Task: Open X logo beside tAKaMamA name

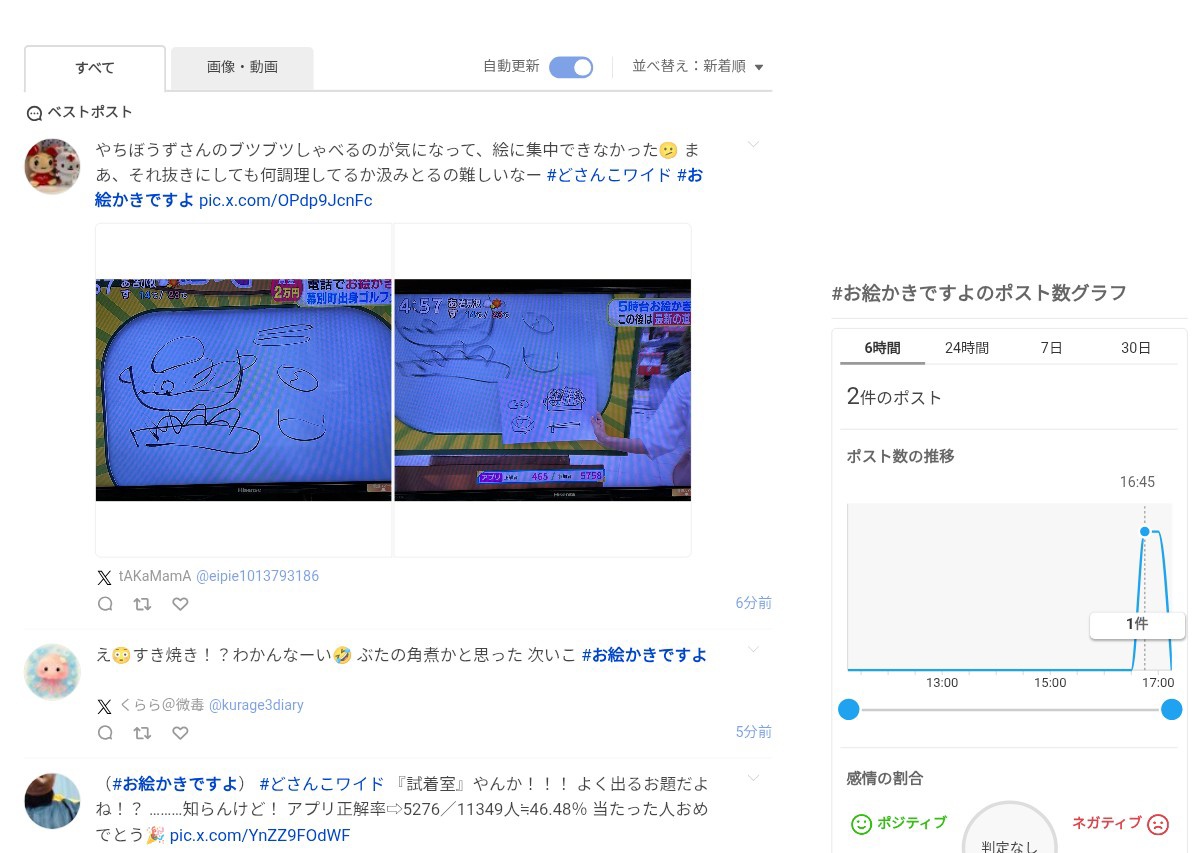Action: pos(104,577)
